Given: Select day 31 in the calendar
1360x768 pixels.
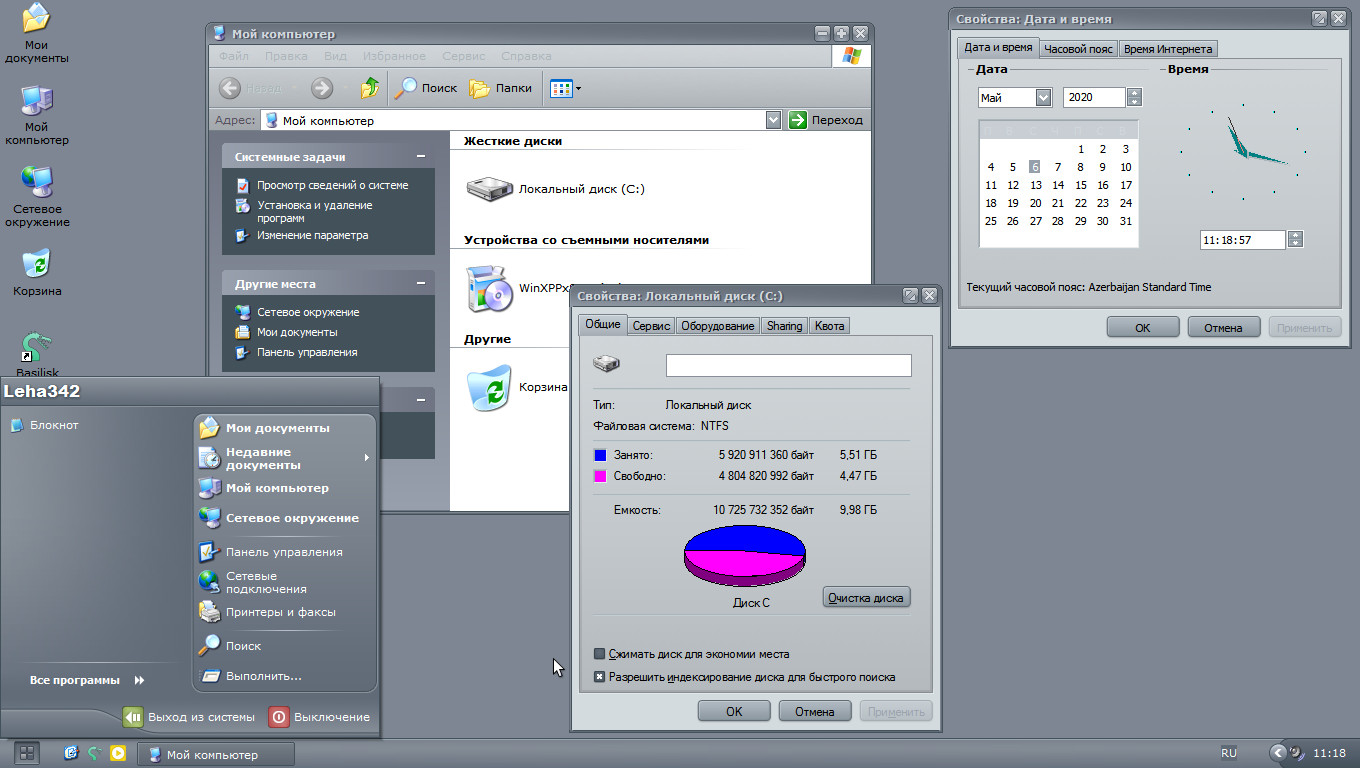Looking at the screenshot, I should pyautogui.click(x=1126, y=221).
